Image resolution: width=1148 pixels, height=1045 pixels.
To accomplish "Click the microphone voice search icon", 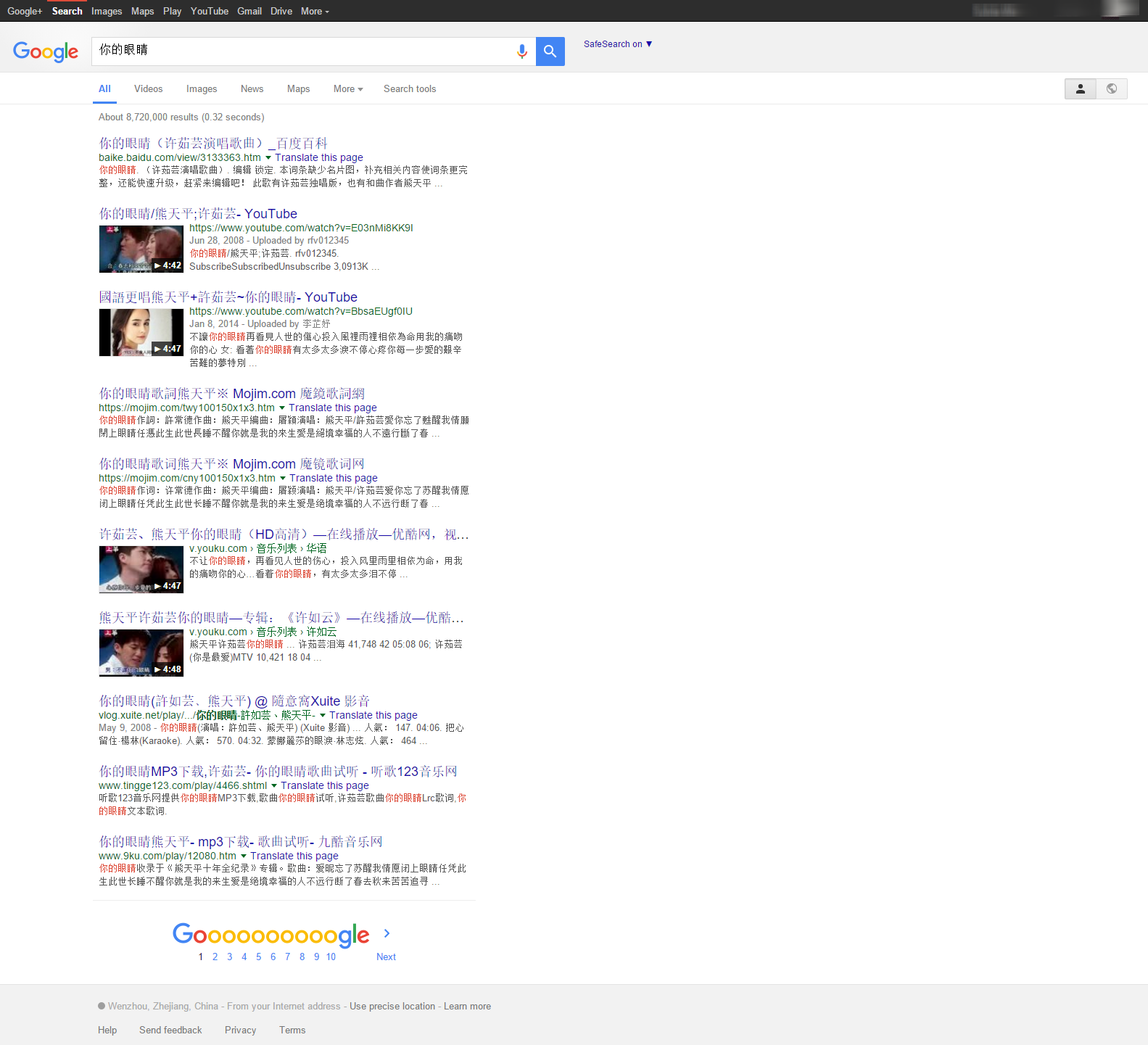I will click(x=521, y=51).
